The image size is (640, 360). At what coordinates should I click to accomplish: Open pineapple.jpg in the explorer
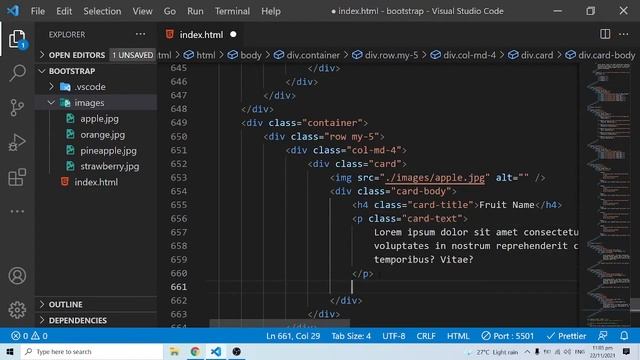point(108,150)
